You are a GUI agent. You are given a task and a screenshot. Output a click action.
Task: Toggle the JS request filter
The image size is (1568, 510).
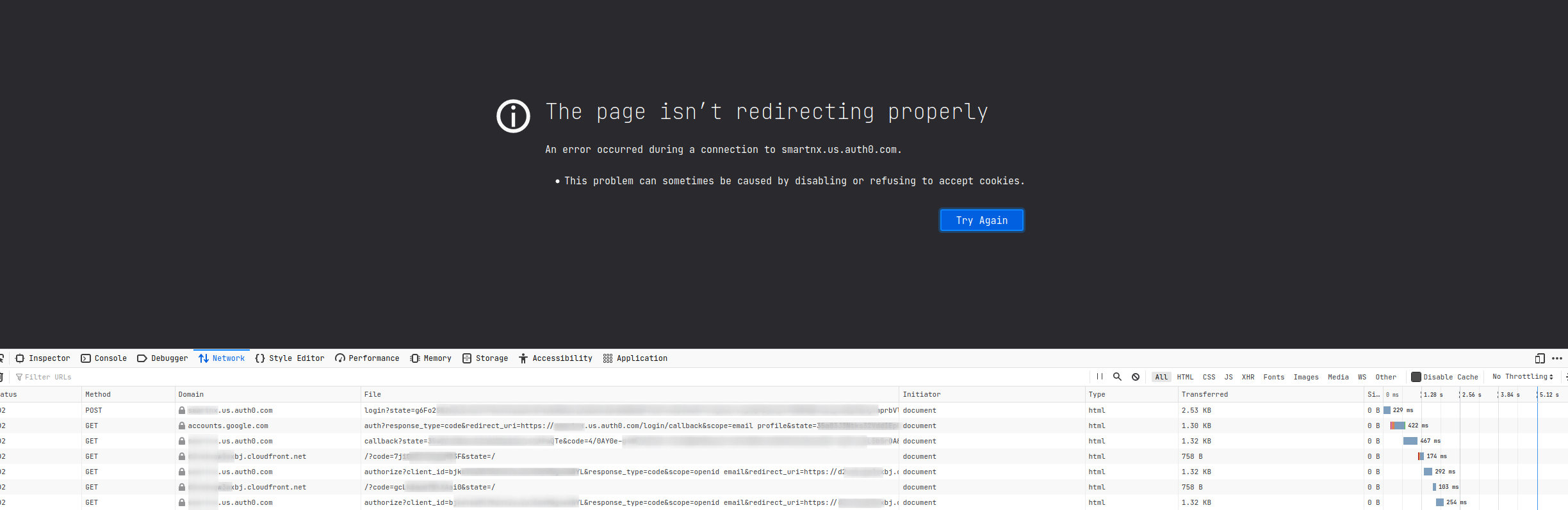coord(1229,377)
